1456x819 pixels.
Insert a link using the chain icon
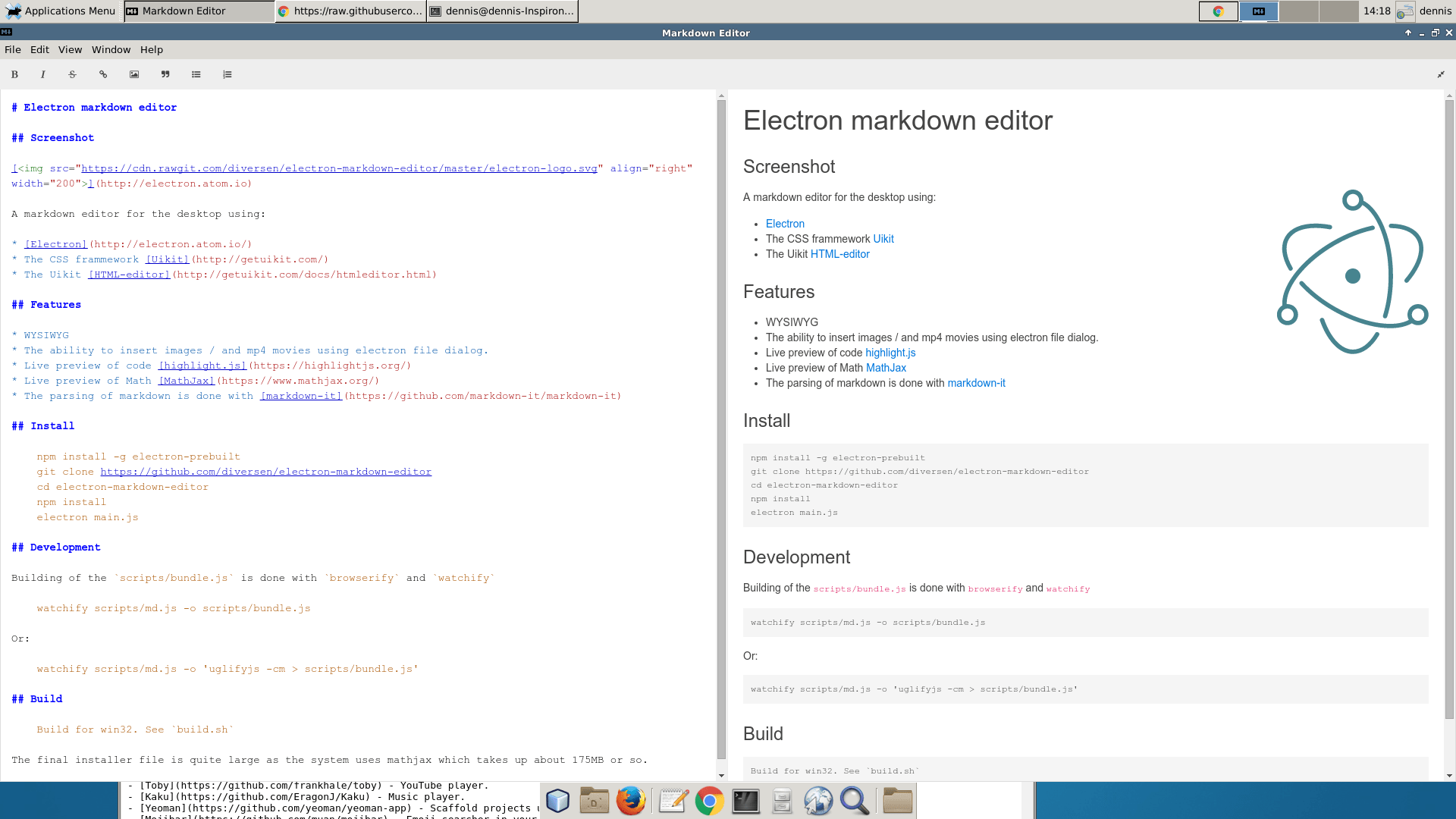103,74
